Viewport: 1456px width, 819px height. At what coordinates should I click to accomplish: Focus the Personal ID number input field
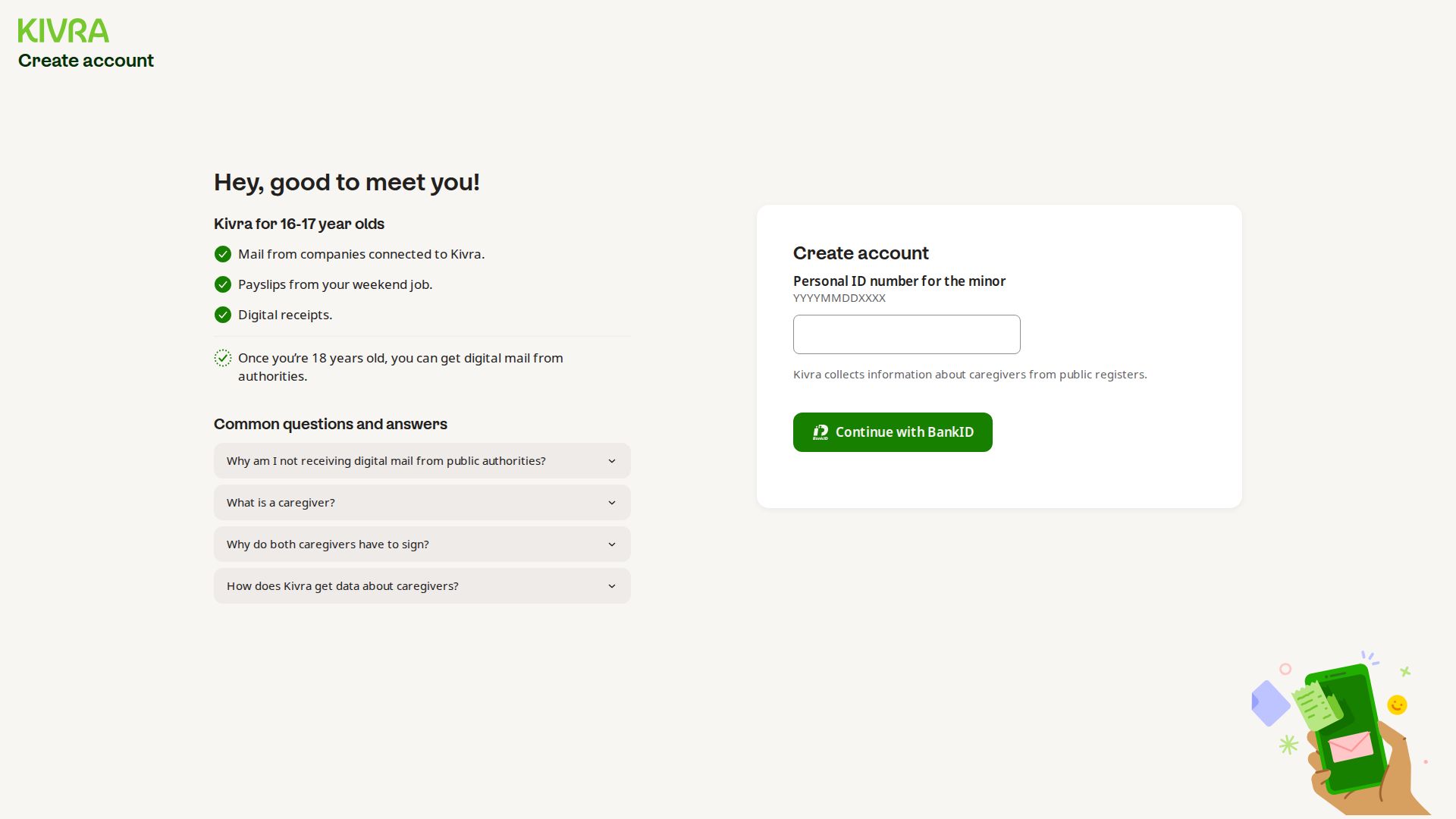click(x=906, y=334)
